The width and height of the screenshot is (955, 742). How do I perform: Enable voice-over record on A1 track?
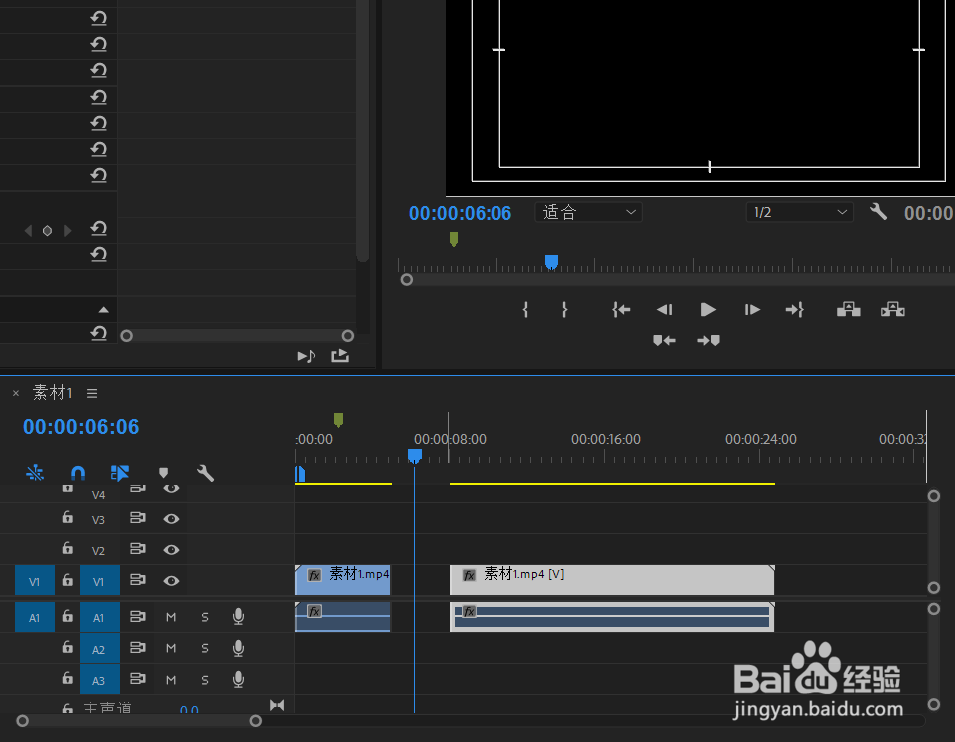point(239,617)
